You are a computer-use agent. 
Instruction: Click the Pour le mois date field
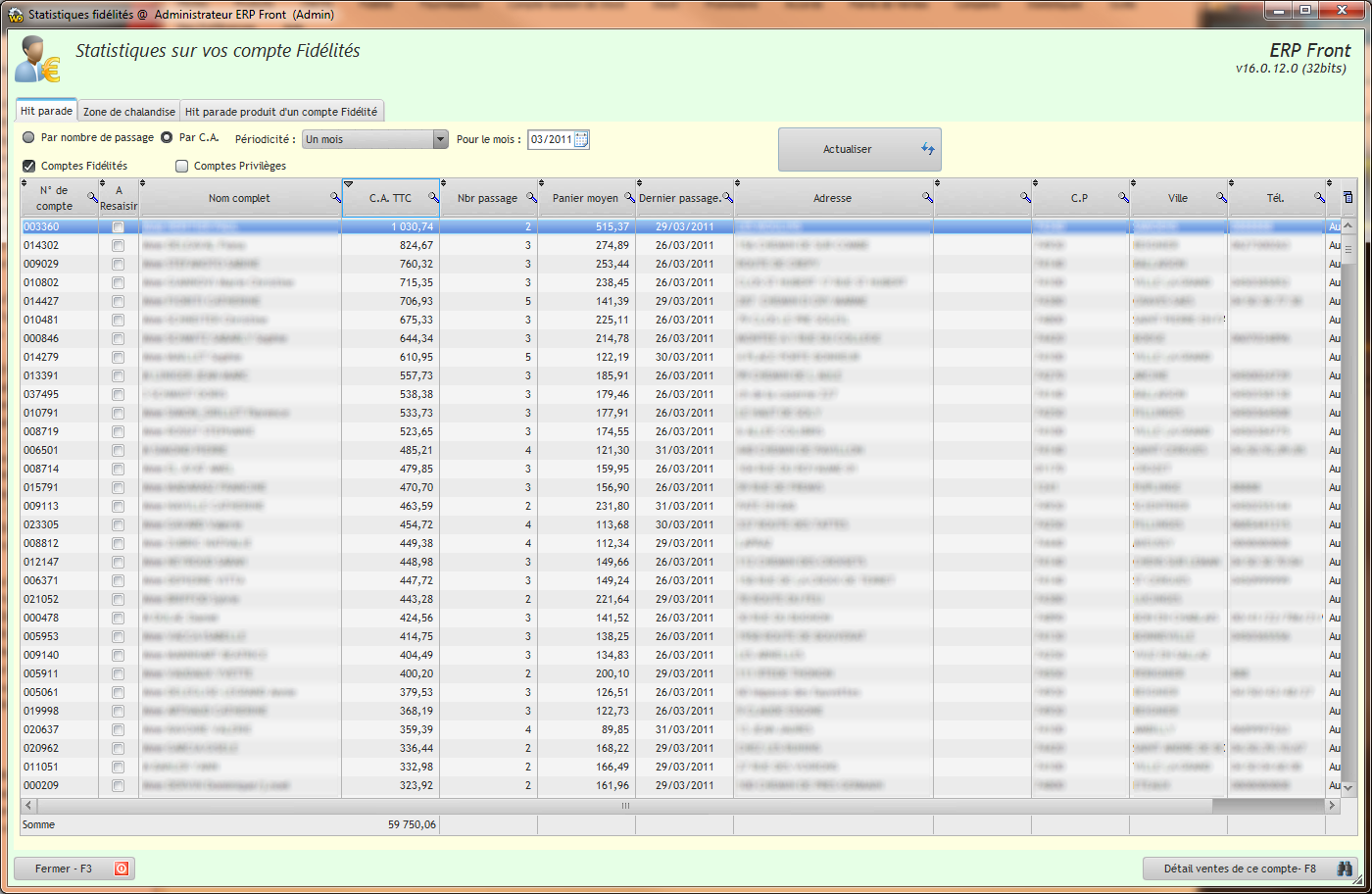550,140
